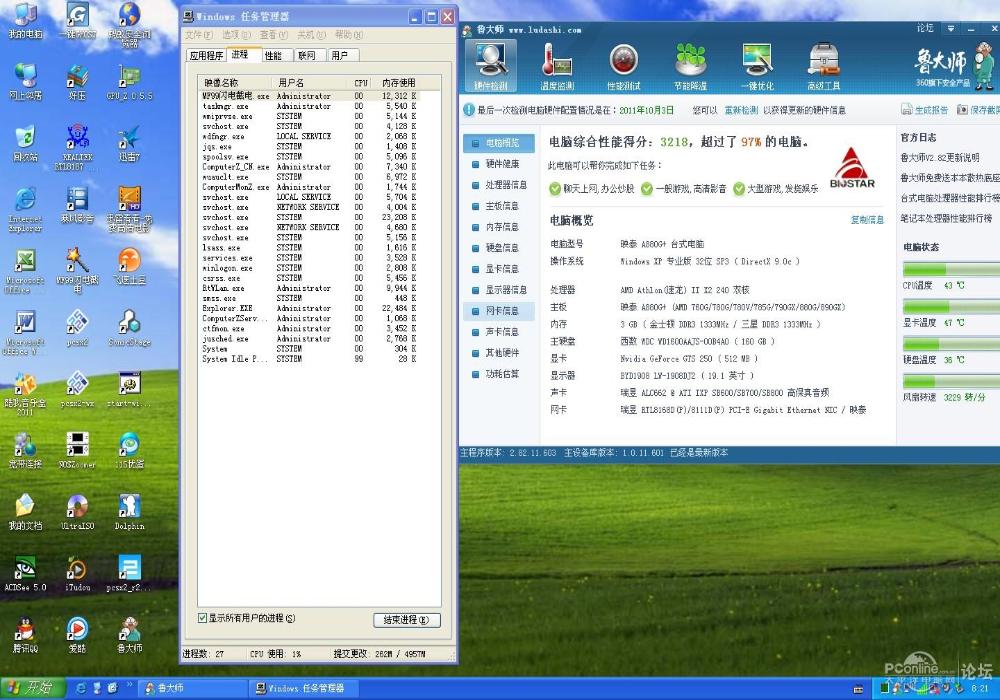Viewport: 1000px width, 700px height.
Task: Click 重新检测 link in Ludashi
Action: point(740,110)
